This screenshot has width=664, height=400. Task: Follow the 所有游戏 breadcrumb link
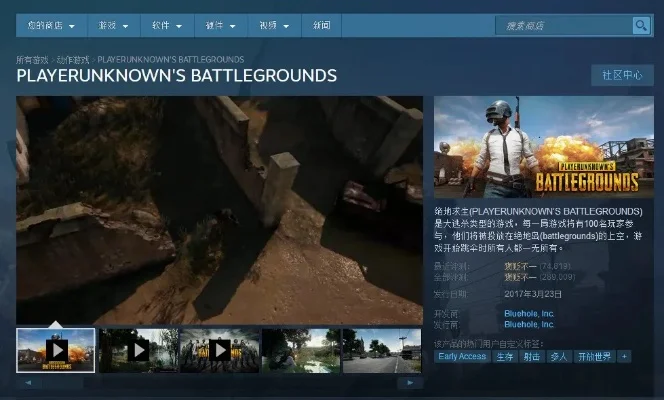click(32, 60)
